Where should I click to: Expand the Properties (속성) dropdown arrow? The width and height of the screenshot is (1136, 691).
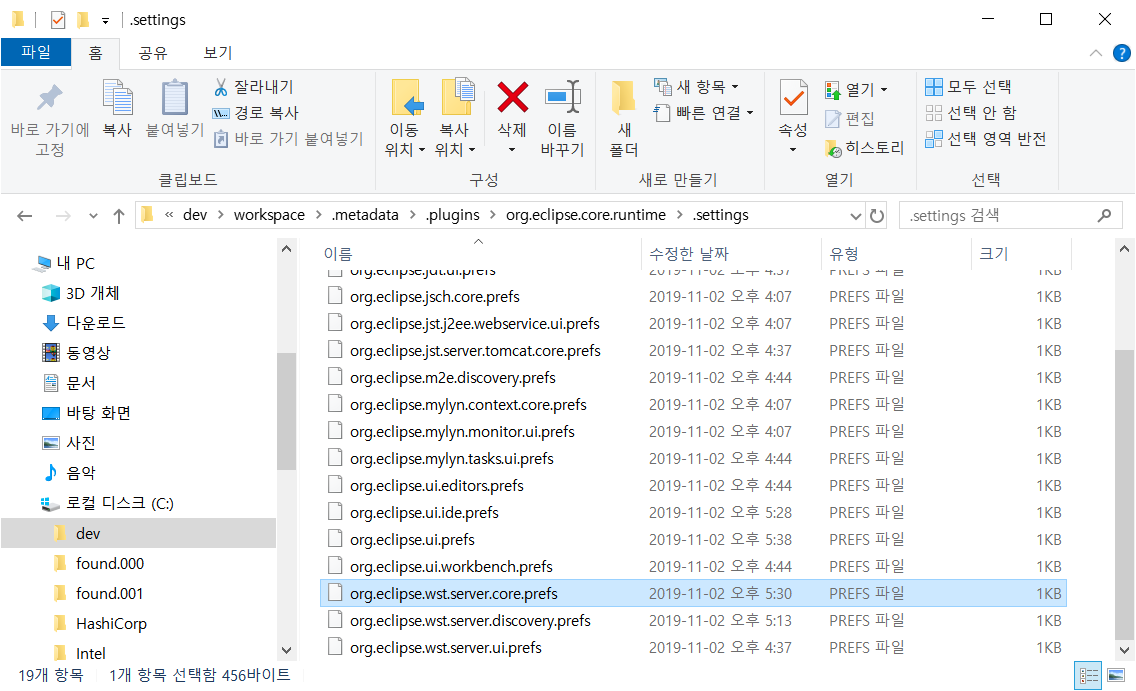793,150
